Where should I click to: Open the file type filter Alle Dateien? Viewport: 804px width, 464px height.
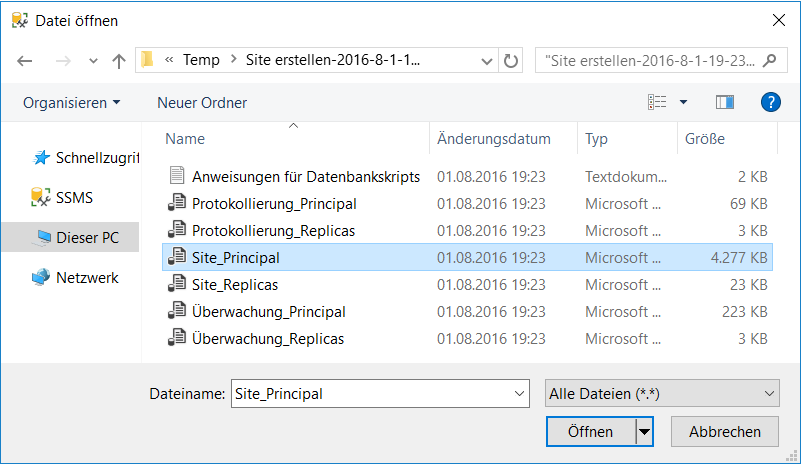661,394
